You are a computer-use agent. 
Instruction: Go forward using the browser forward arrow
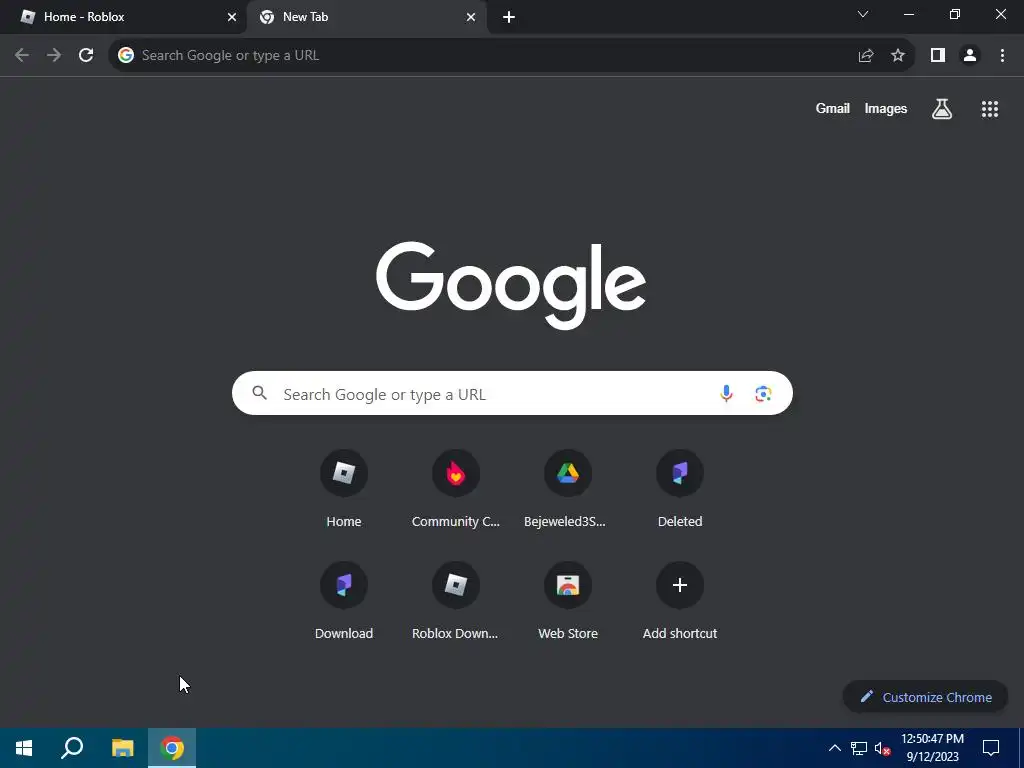click(x=54, y=56)
